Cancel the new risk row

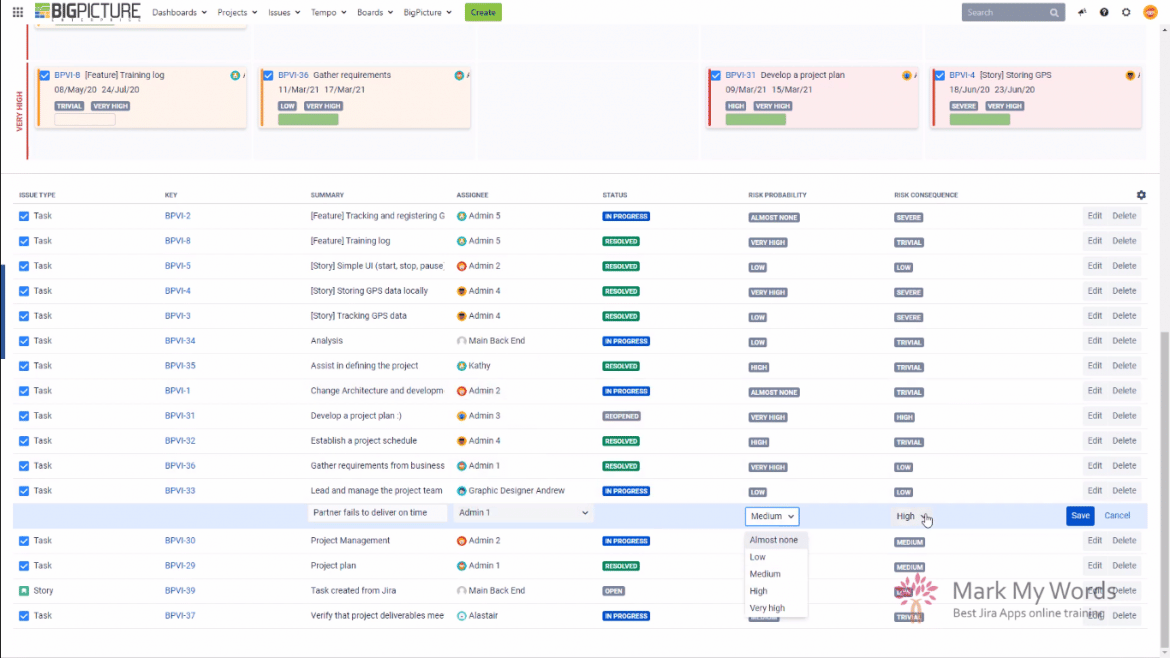click(1117, 516)
